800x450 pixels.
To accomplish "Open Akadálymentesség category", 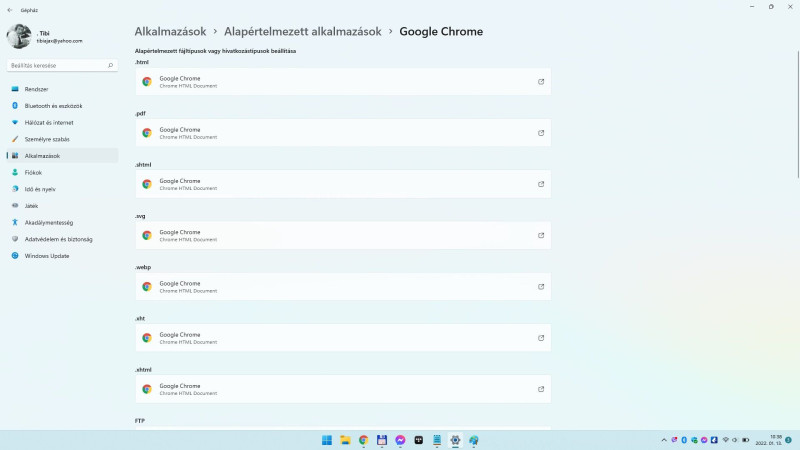I will pyautogui.click(x=62, y=222).
